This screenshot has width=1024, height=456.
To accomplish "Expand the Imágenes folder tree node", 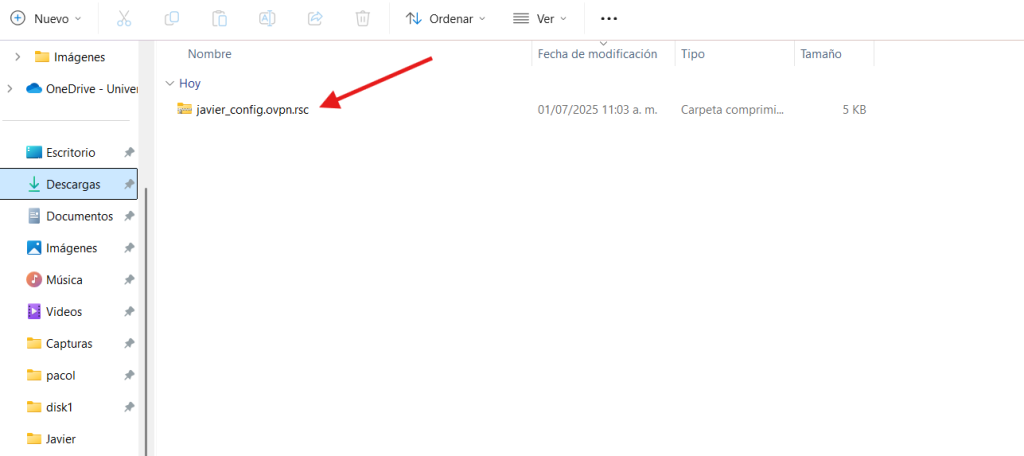I will pos(18,57).
